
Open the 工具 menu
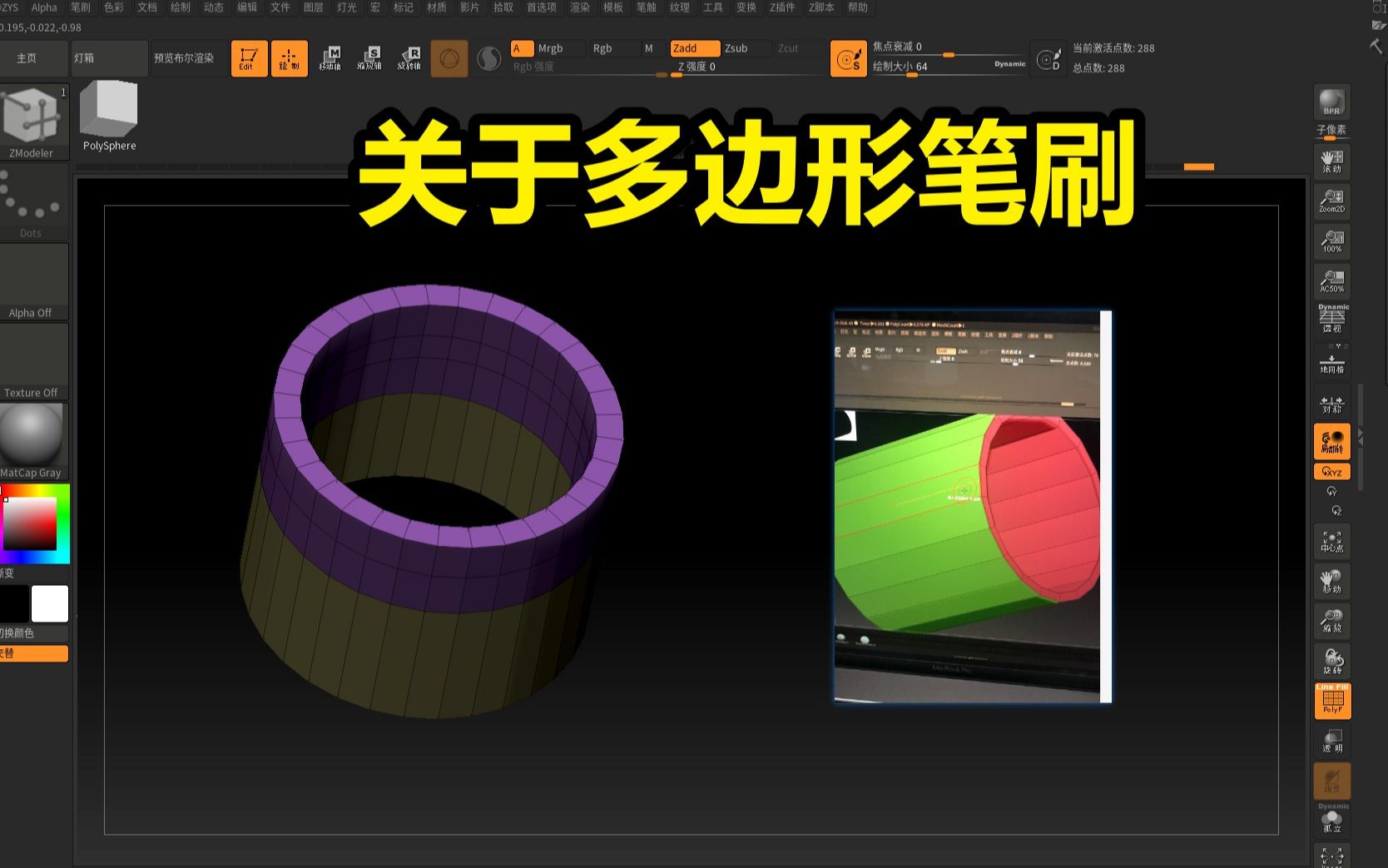coord(713,7)
